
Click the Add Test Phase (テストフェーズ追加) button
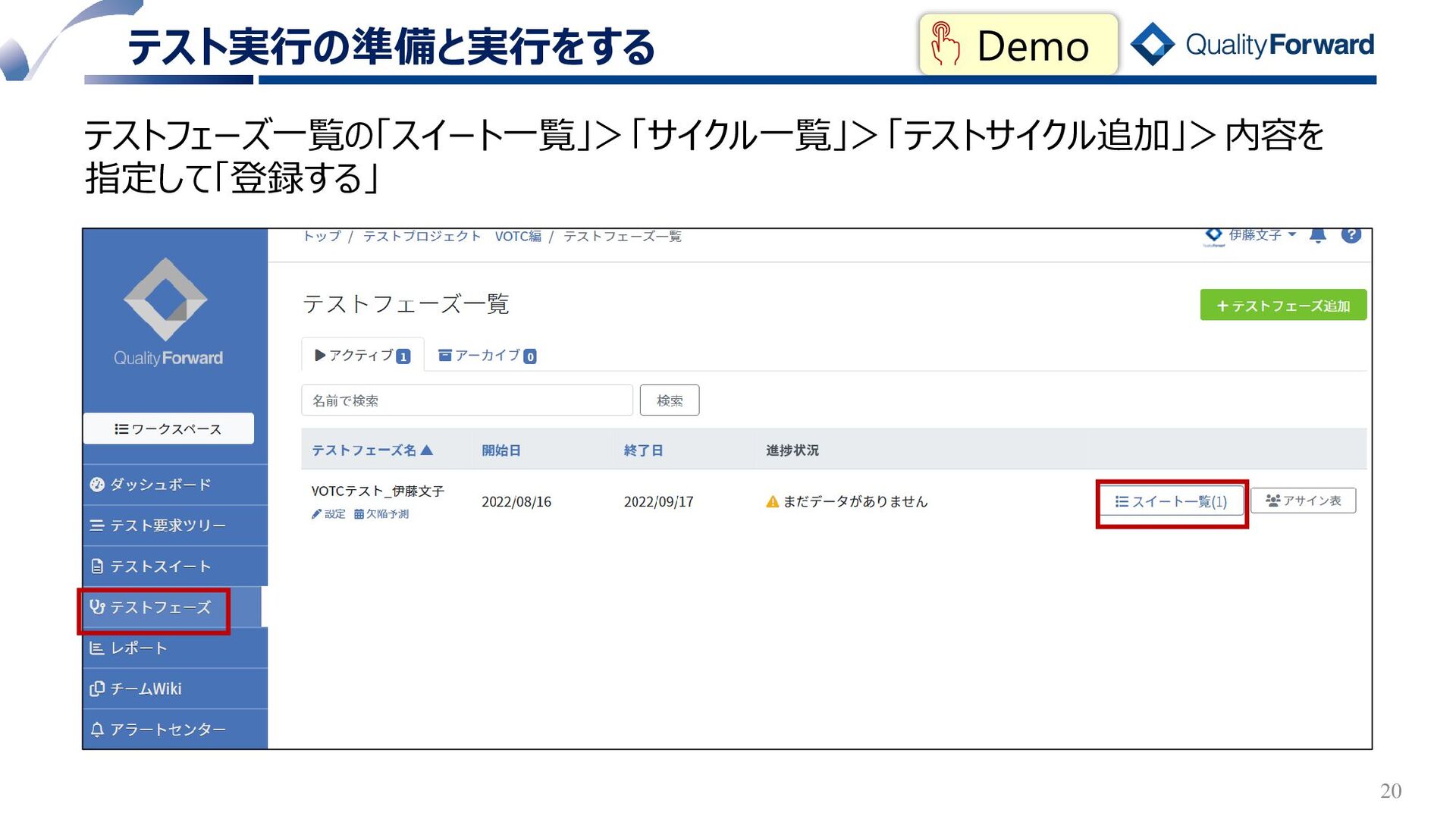[1282, 306]
